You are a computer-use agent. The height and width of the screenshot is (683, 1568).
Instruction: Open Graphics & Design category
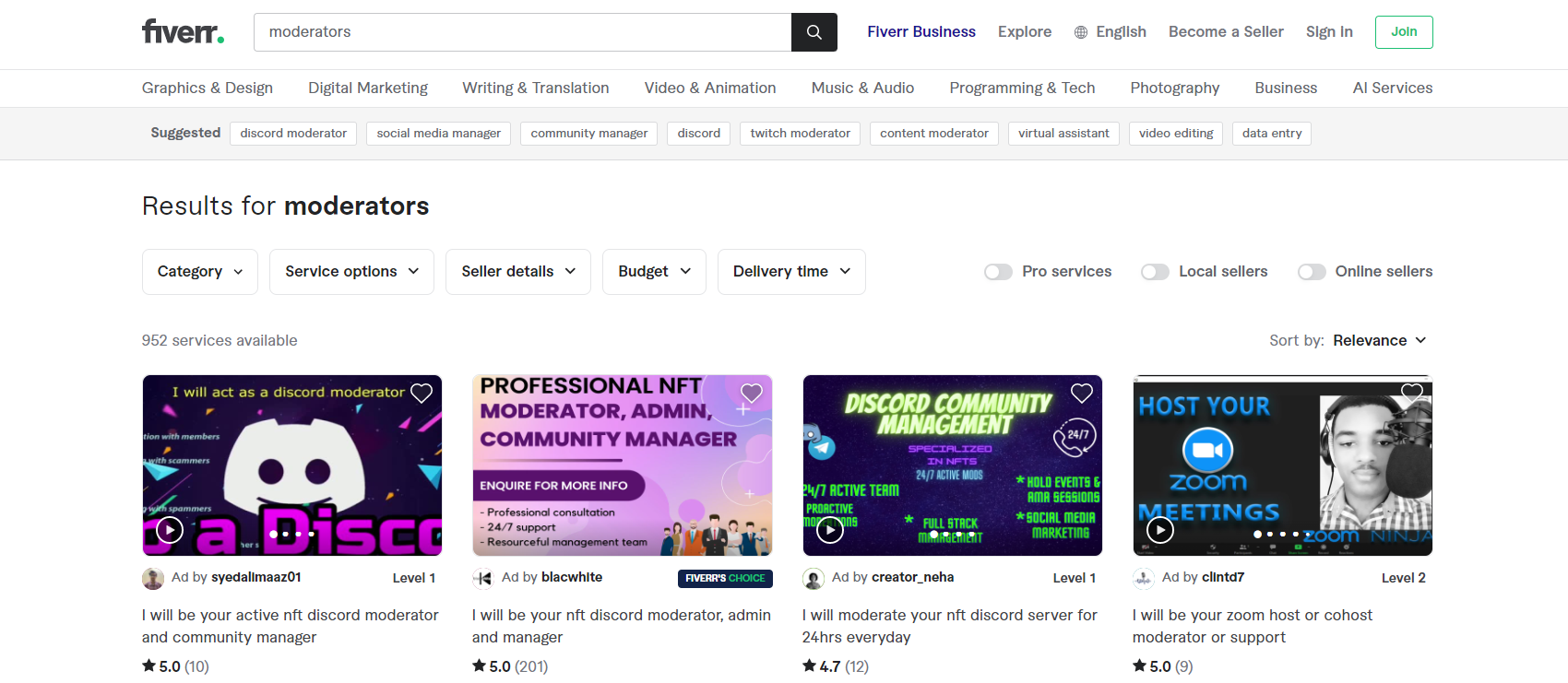coord(208,88)
